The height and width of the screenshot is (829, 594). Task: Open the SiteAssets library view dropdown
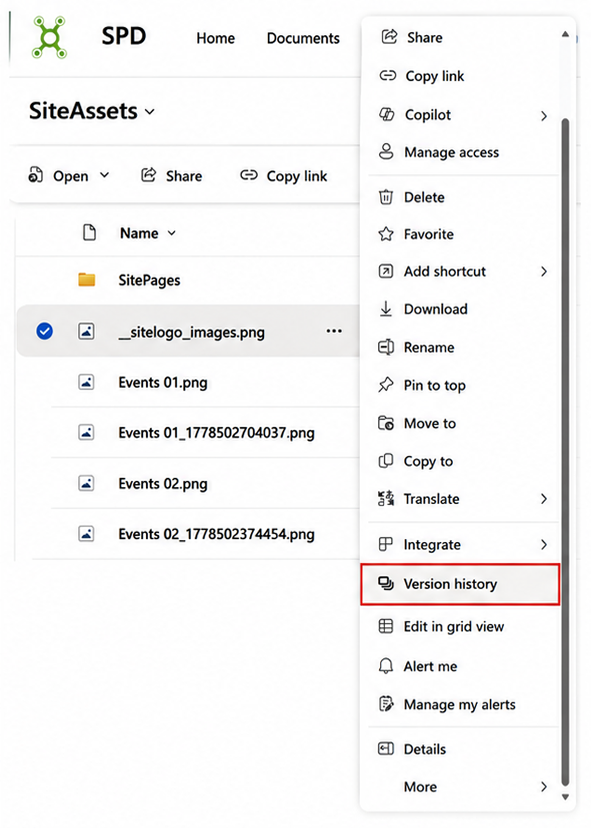pyautogui.click(x=150, y=112)
